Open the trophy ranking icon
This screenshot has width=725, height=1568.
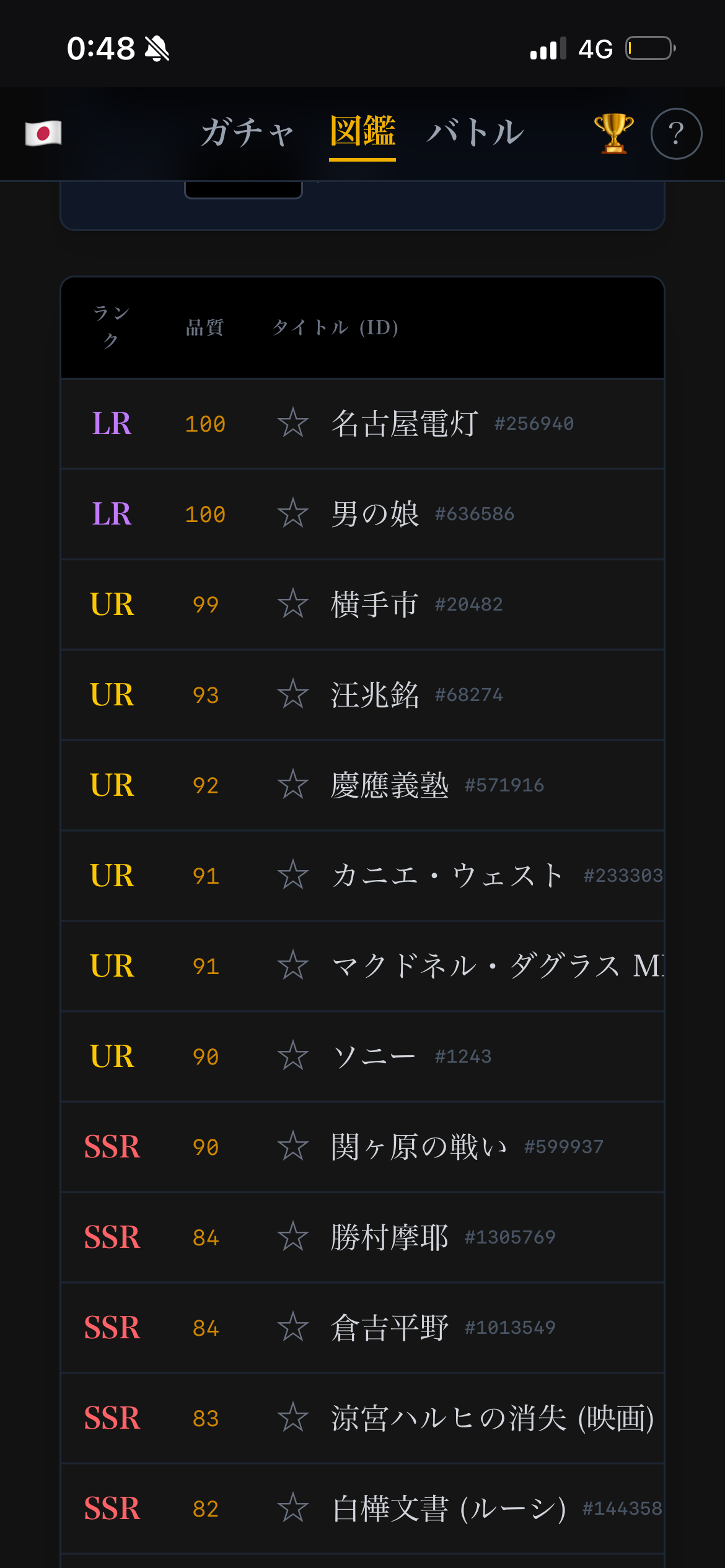[x=613, y=133]
